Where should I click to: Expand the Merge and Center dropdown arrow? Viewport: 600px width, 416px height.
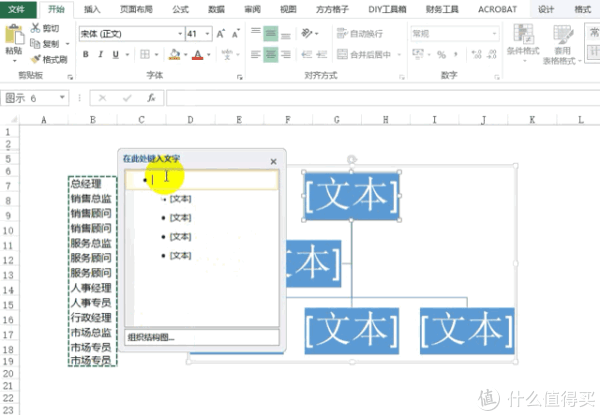(399, 55)
